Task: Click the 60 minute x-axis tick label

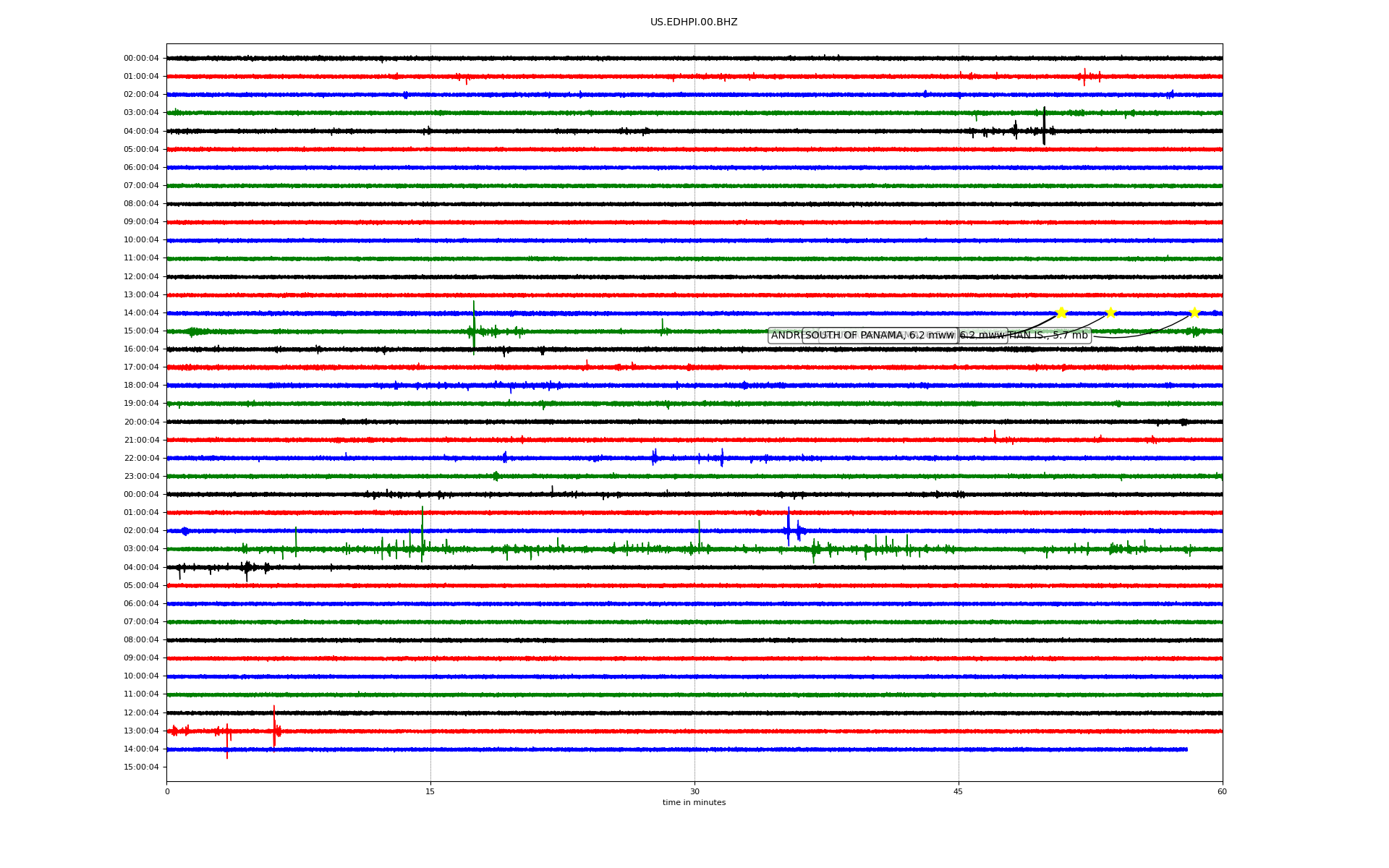Action: (1222, 791)
